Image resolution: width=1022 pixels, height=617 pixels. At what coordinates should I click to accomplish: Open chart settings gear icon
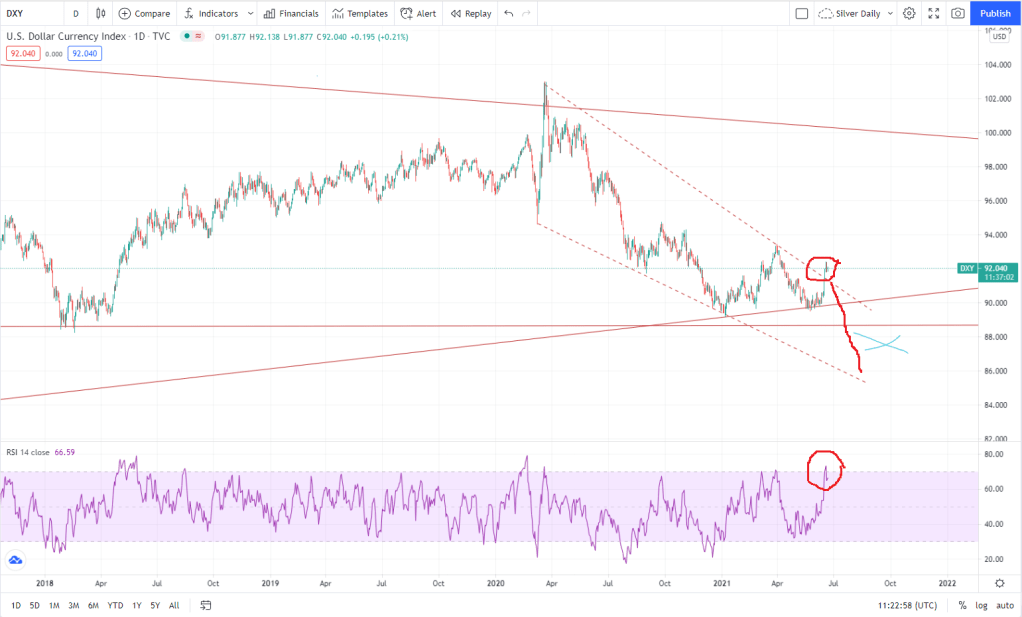click(x=909, y=14)
